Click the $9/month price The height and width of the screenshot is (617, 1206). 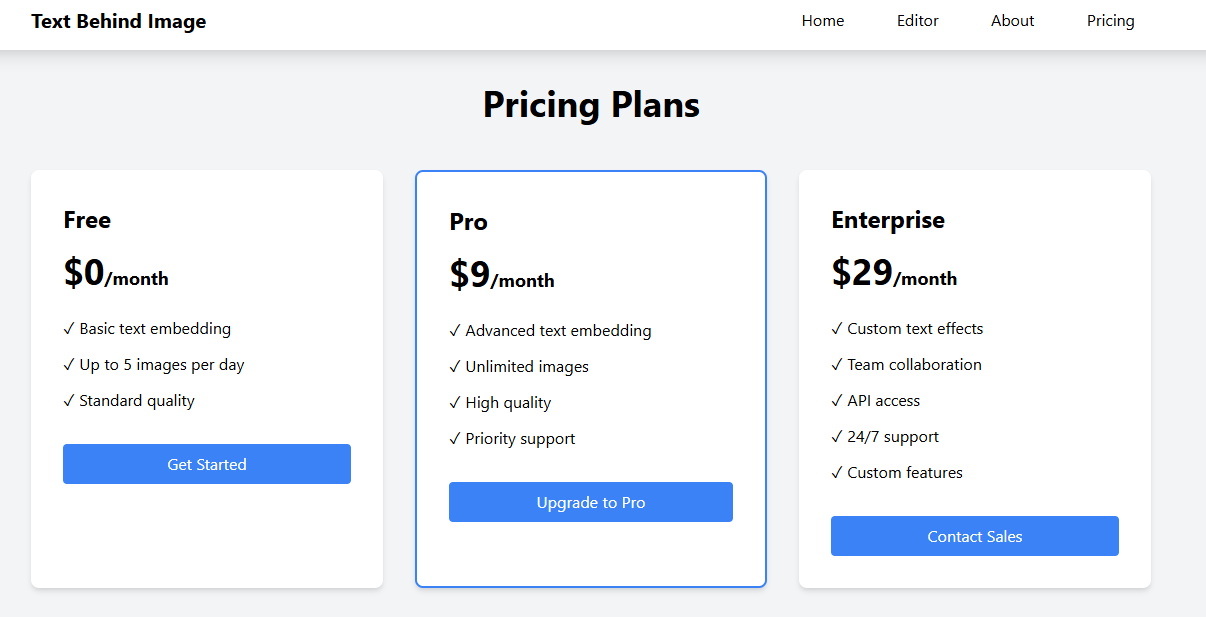(501, 276)
